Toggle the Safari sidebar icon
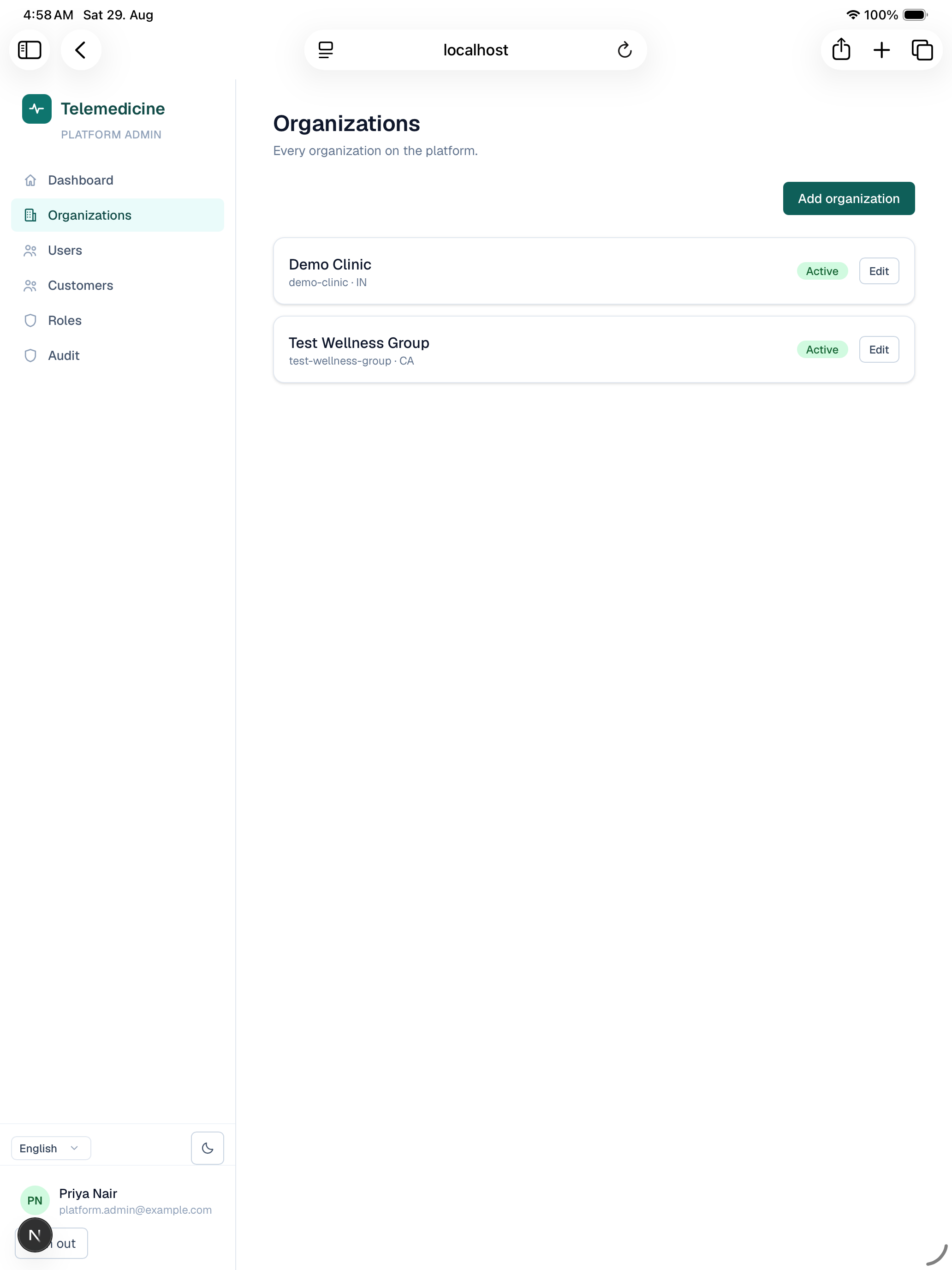 29,50
